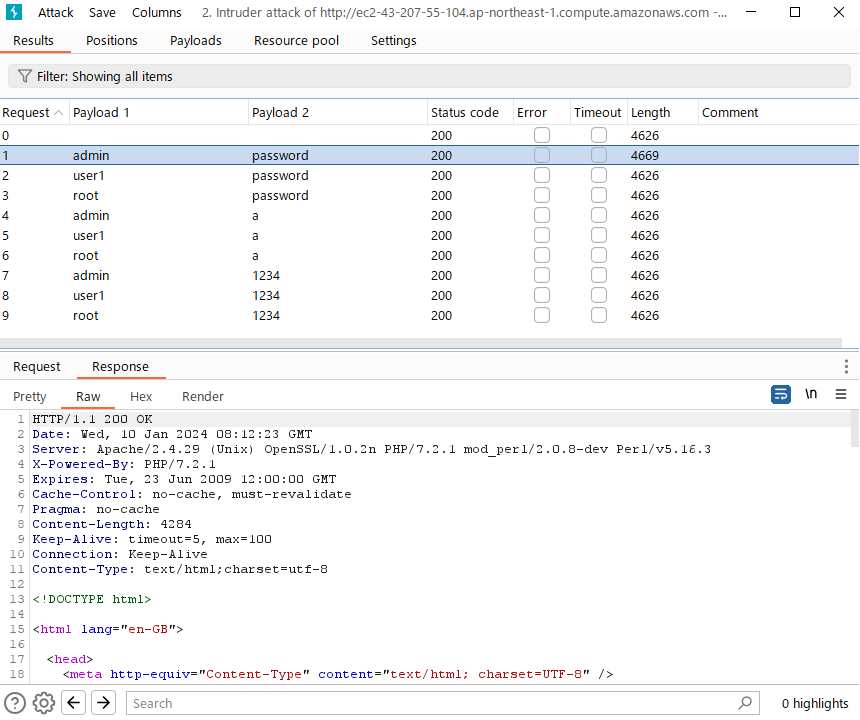The height and width of the screenshot is (720, 860).
Task: Switch to the Settings tab
Action: (x=394, y=41)
